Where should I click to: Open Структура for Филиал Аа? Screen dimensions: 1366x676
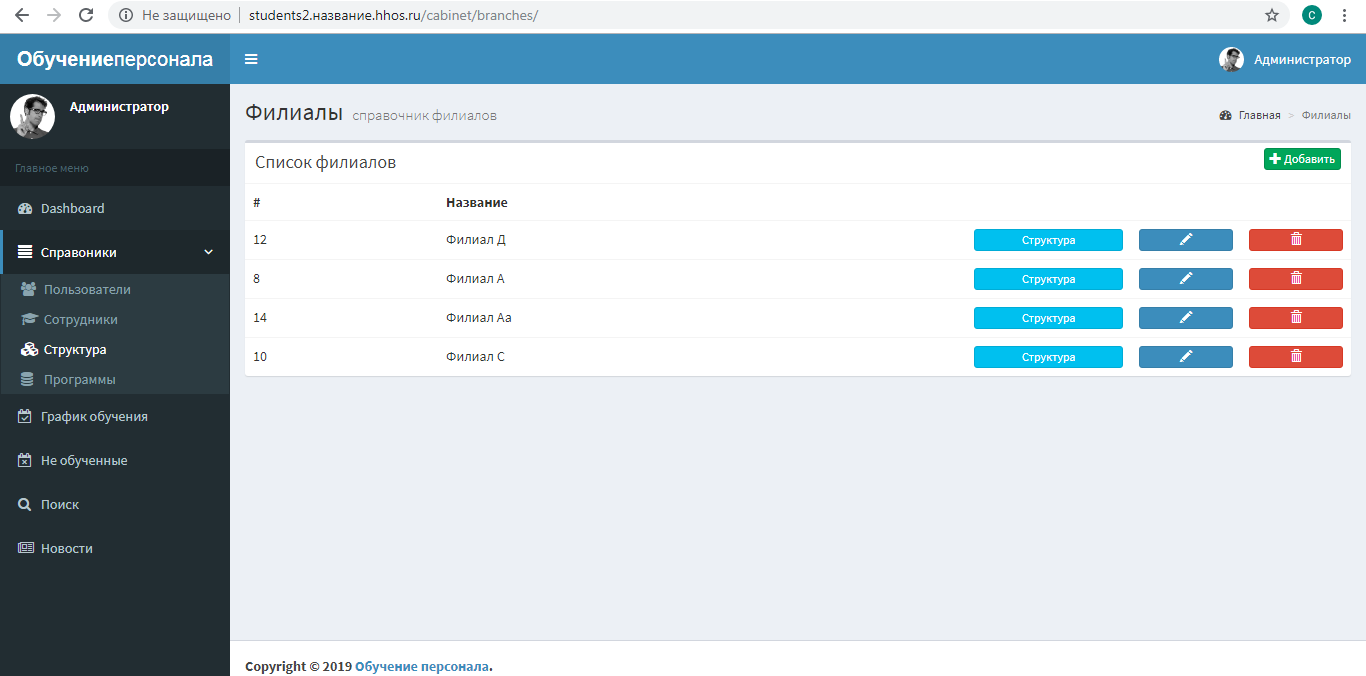(x=1048, y=318)
